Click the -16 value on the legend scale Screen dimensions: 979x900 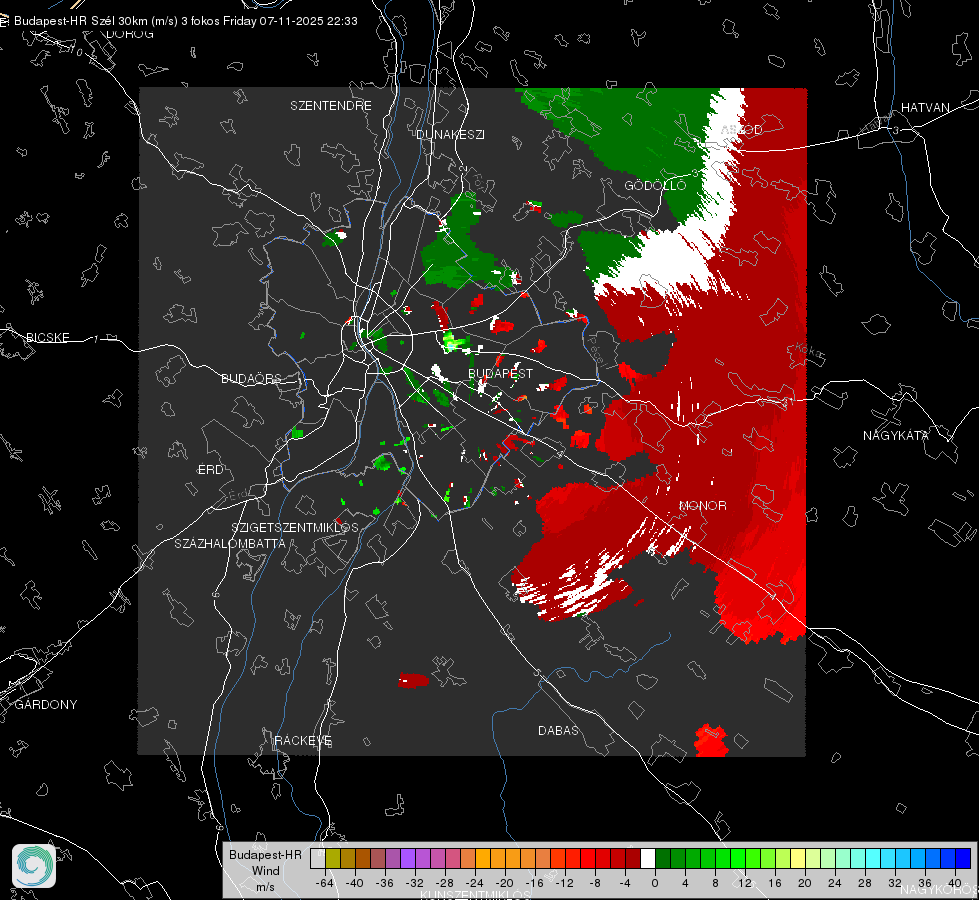tap(534, 883)
